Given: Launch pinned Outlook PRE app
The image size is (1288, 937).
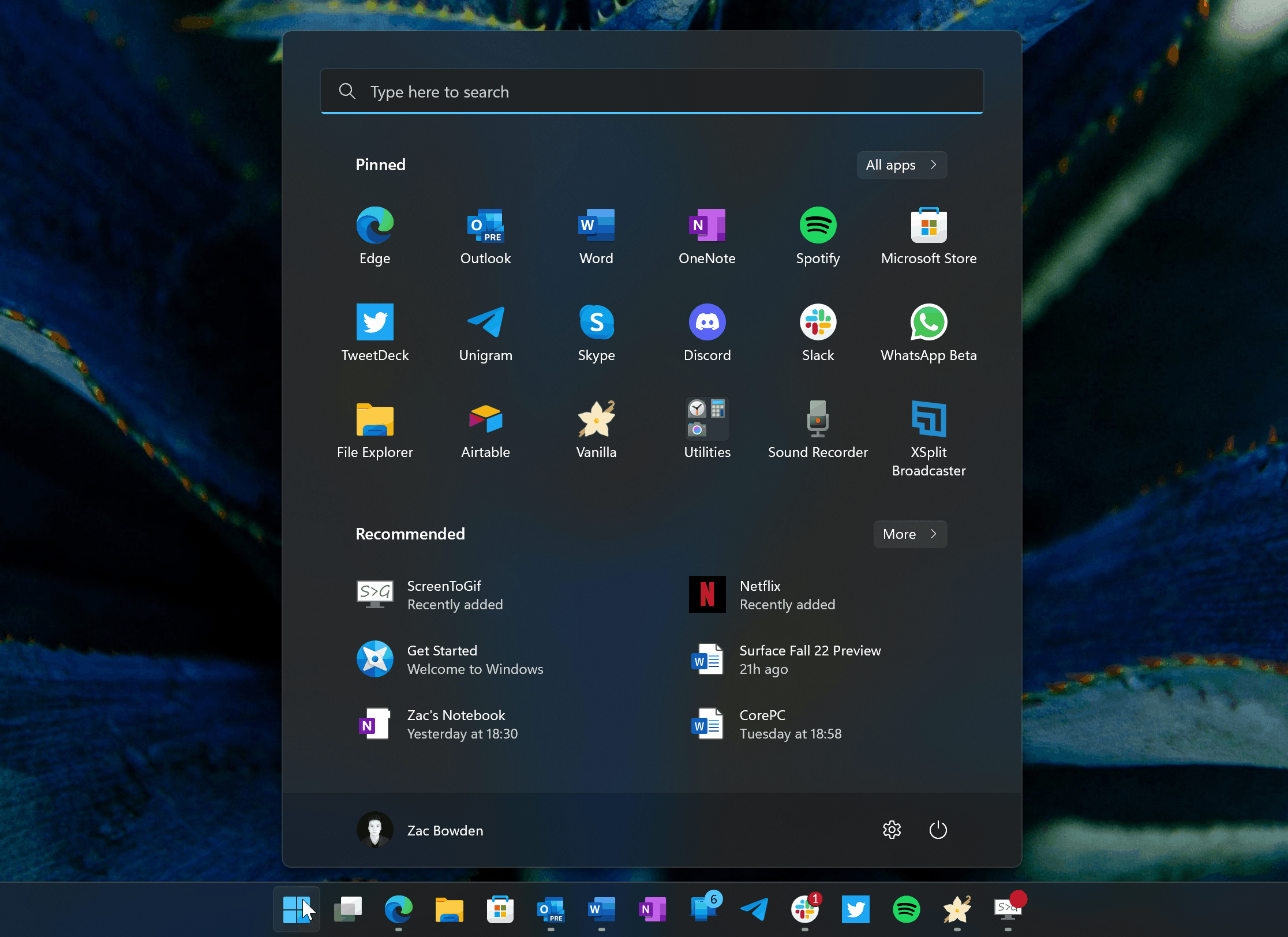Looking at the screenshot, I should (x=486, y=236).
